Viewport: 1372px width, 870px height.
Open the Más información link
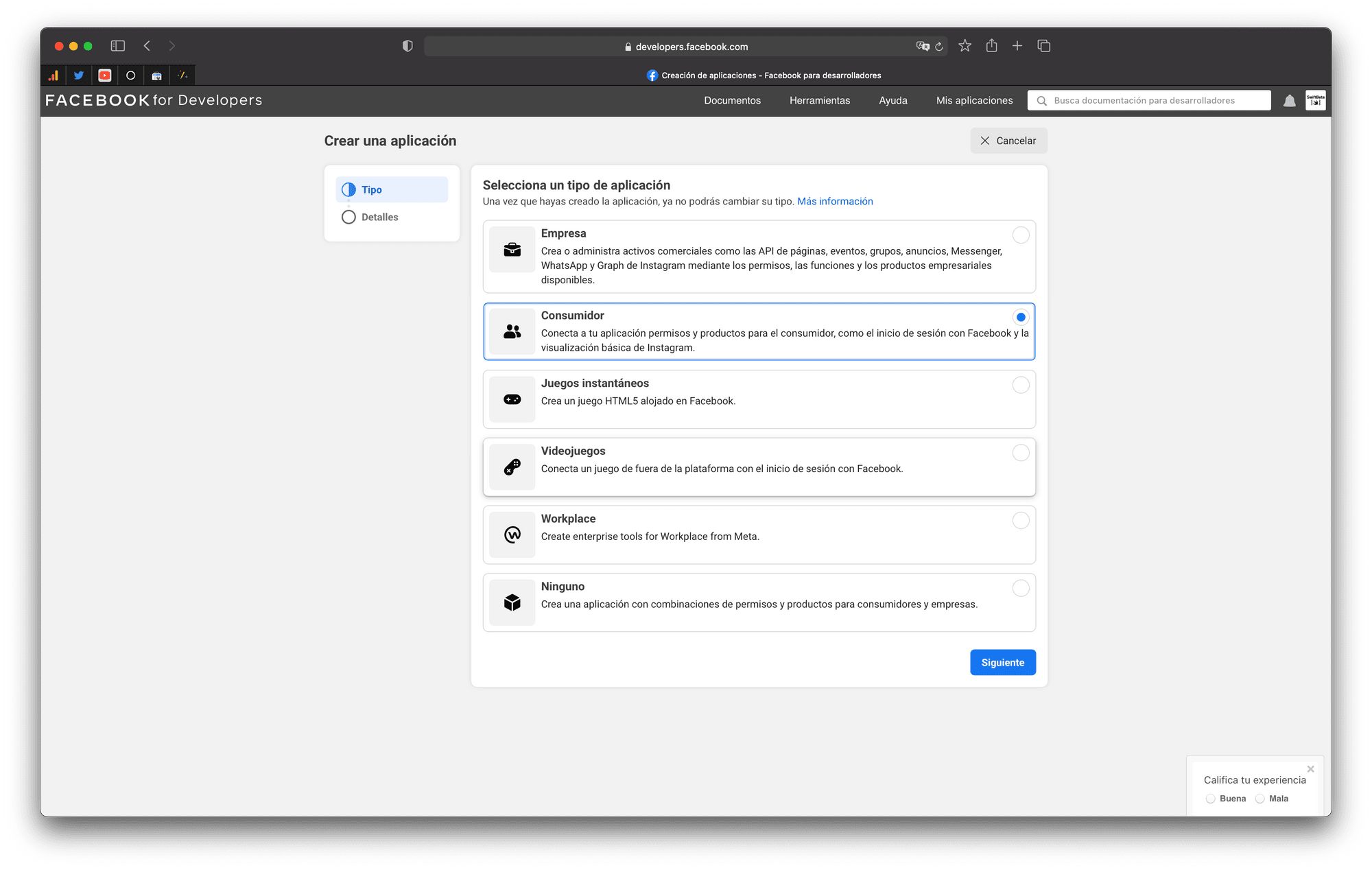835,202
